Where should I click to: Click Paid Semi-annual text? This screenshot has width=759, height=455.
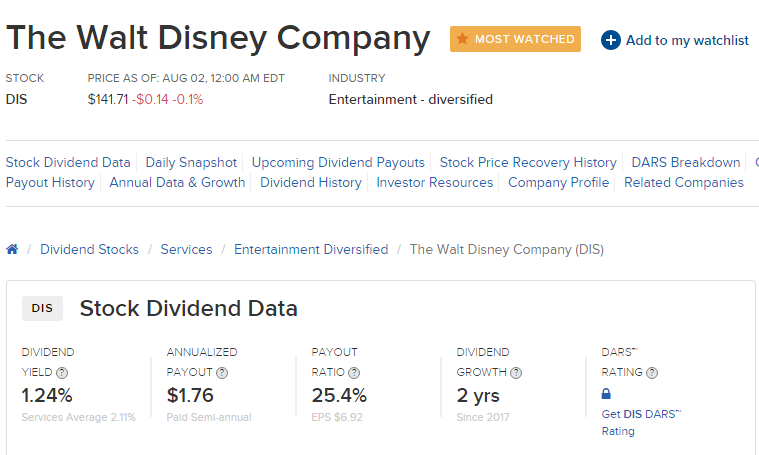tap(209, 417)
